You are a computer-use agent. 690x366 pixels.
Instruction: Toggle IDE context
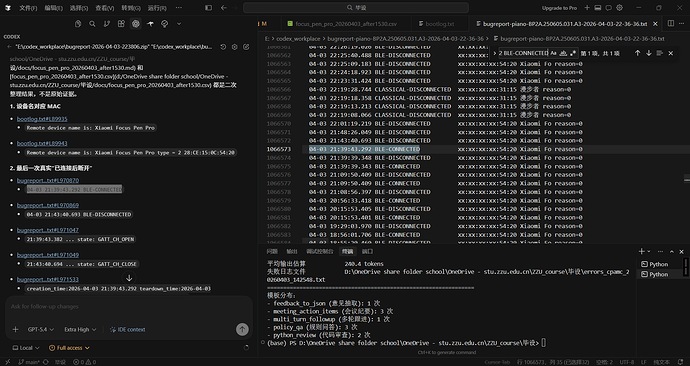128,329
